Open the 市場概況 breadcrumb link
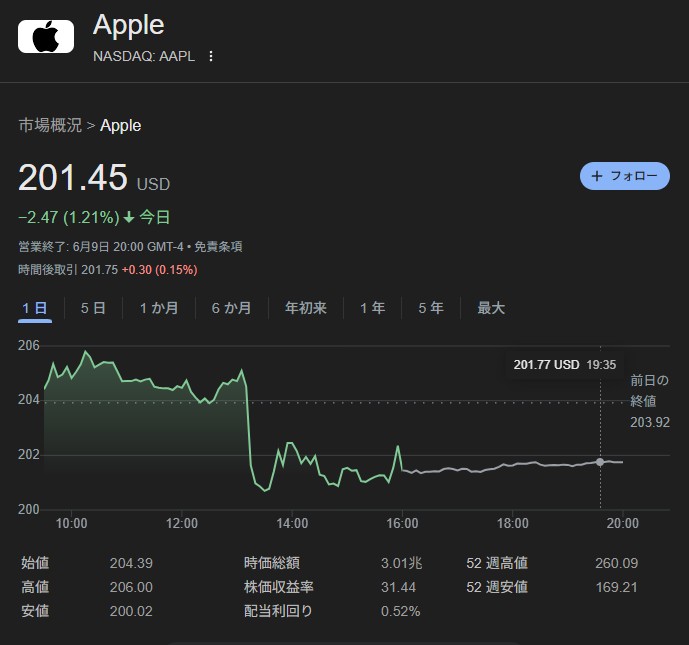The width and height of the screenshot is (689, 645). pos(50,125)
